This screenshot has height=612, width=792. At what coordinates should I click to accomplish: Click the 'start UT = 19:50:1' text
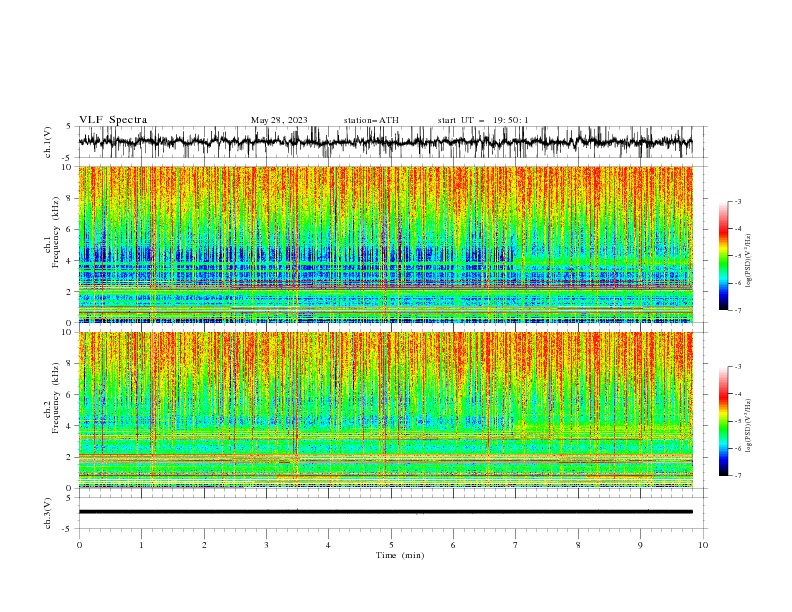[x=483, y=120]
